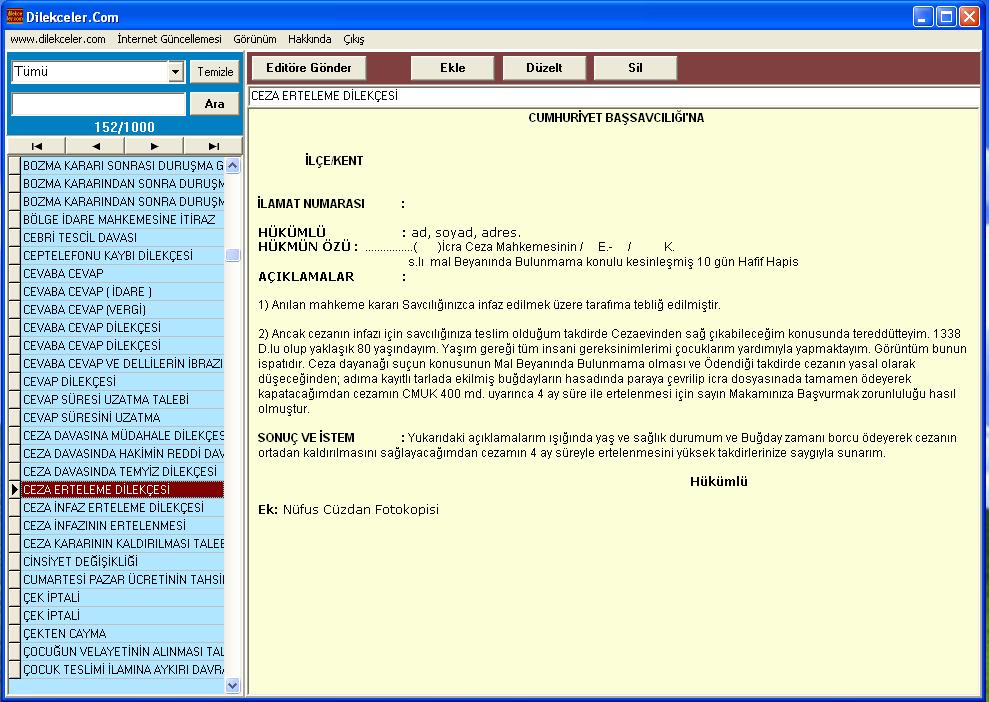Open the Tümü category dropdown
989x702 pixels.
(x=176, y=72)
